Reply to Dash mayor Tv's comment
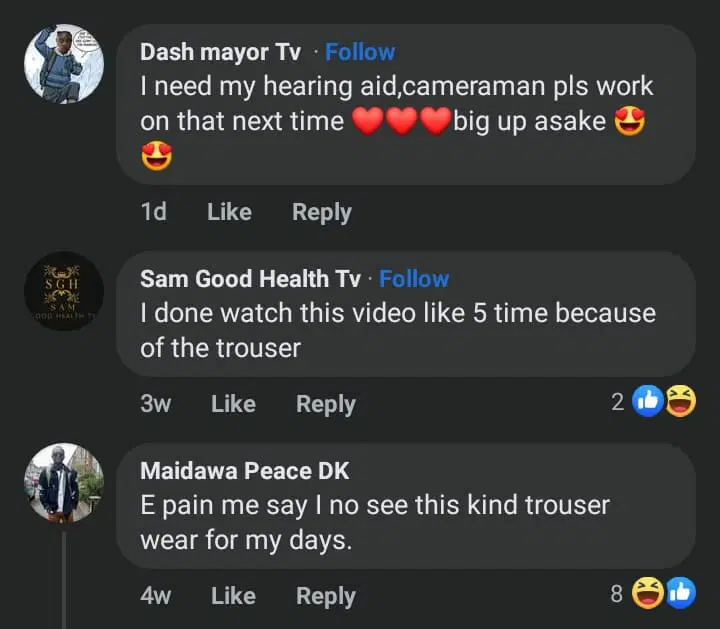The width and height of the screenshot is (720, 629). tap(321, 212)
